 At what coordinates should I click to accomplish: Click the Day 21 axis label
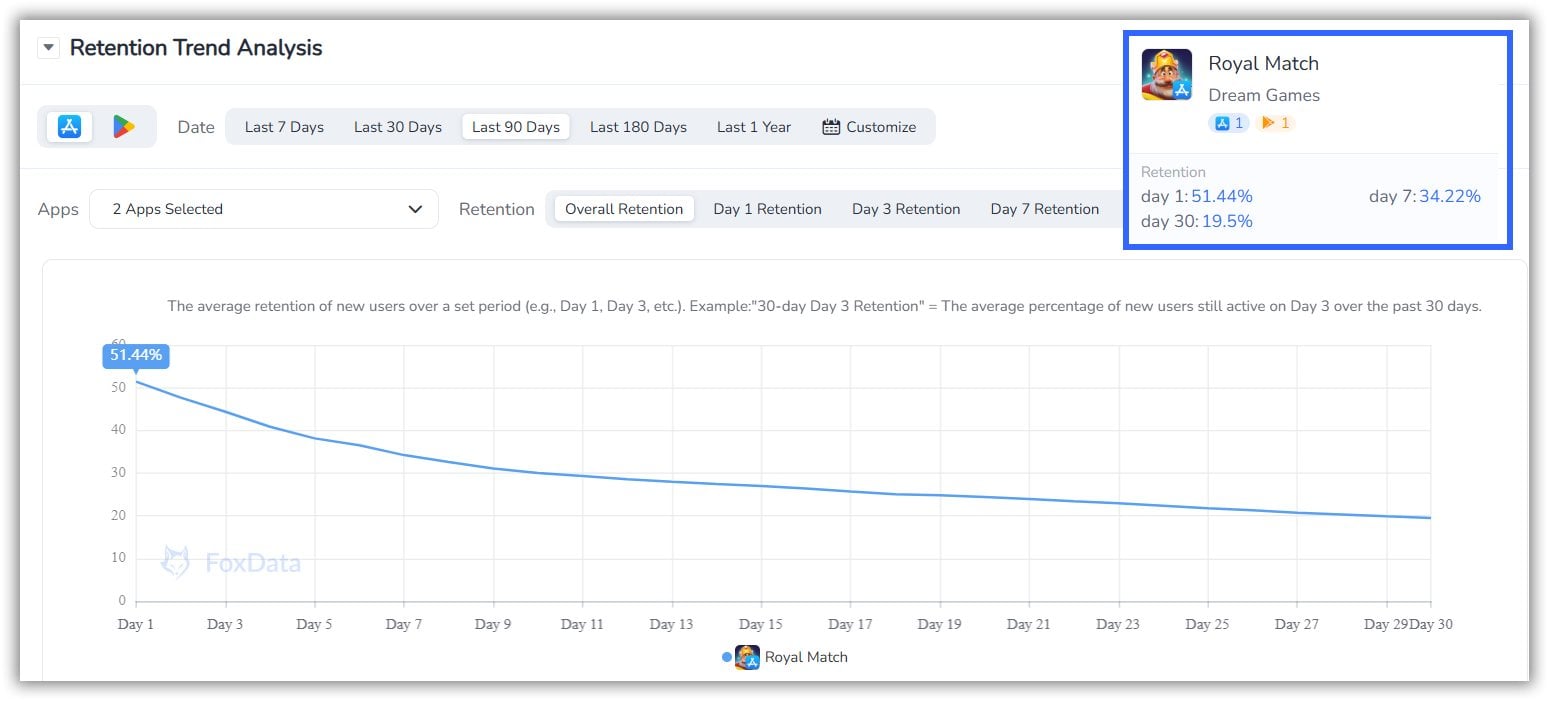[1029, 624]
